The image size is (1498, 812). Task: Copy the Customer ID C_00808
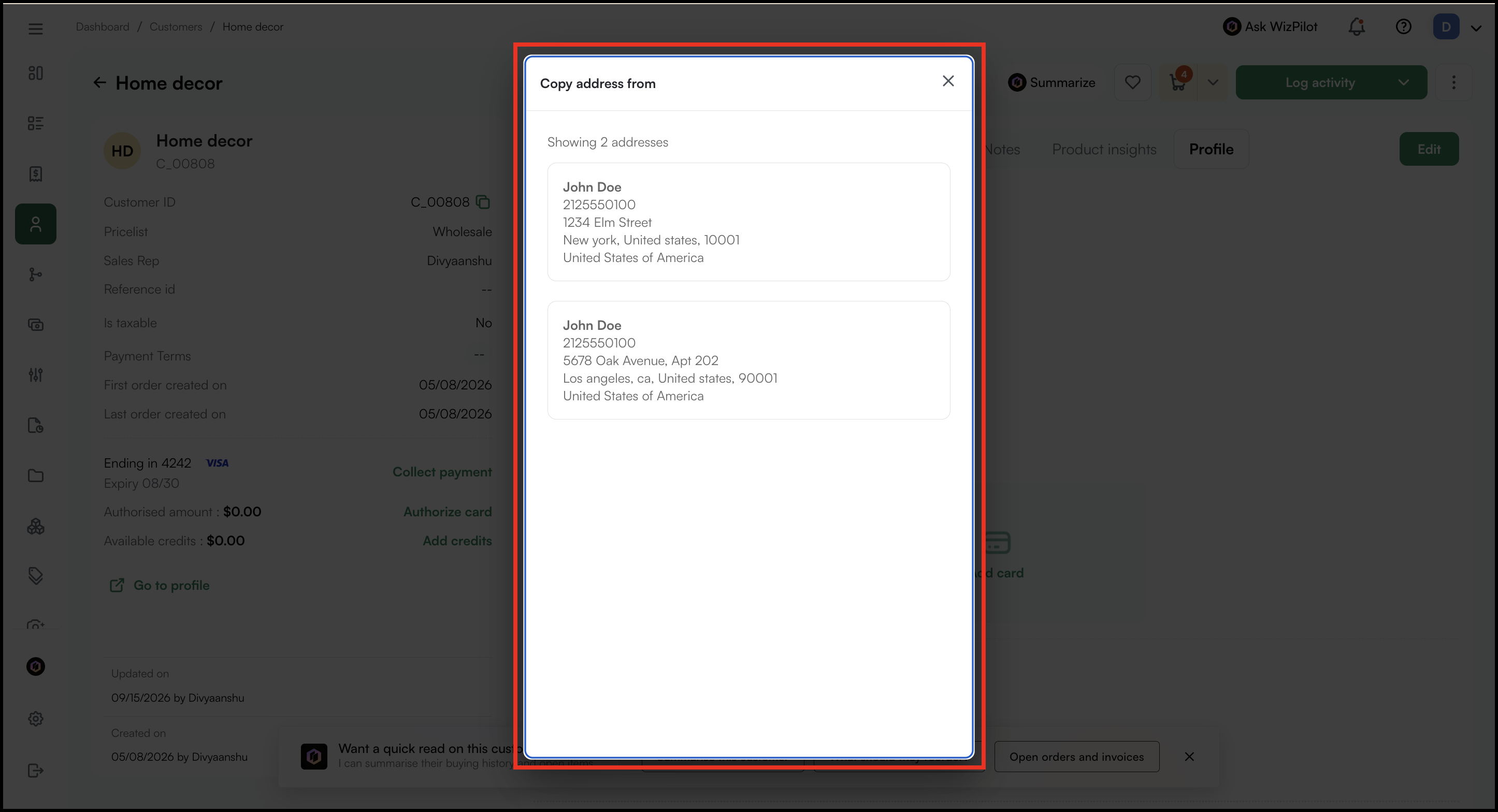coord(483,201)
